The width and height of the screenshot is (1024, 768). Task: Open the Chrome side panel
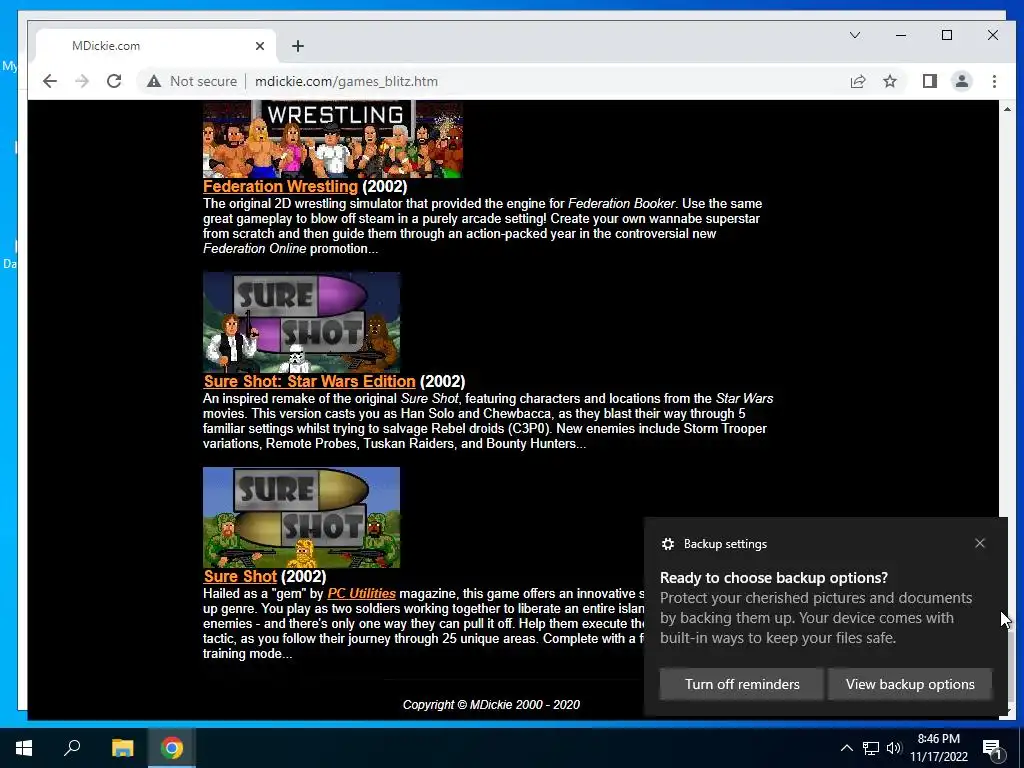pos(929,81)
